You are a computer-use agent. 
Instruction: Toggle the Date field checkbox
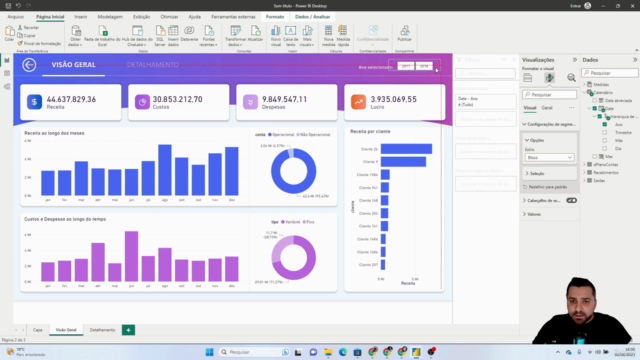point(595,109)
